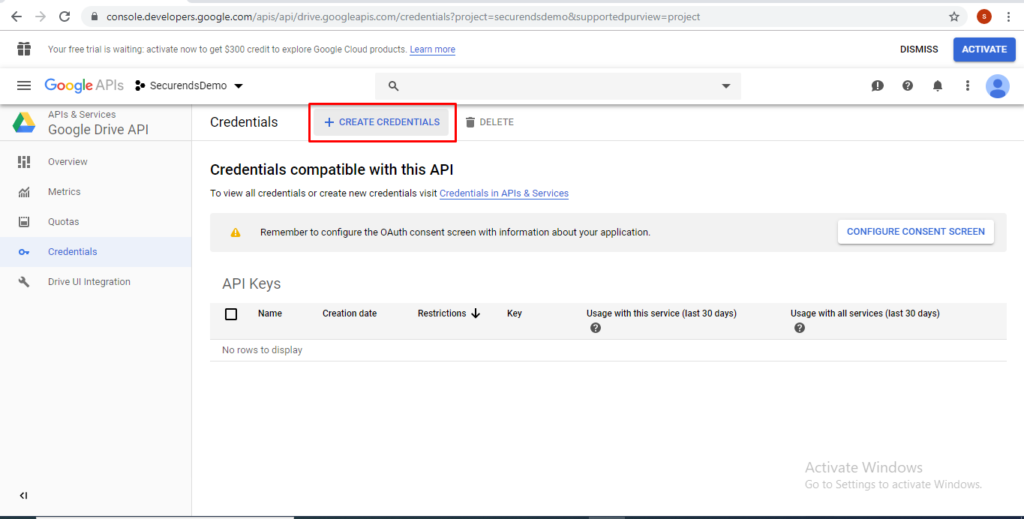Click the Google Drive logo icon
1024x519 pixels.
24,122
